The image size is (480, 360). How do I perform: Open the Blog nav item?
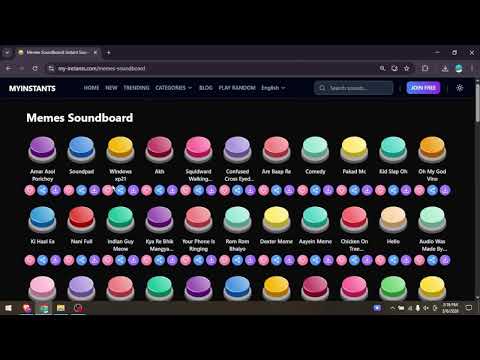[x=206, y=88]
